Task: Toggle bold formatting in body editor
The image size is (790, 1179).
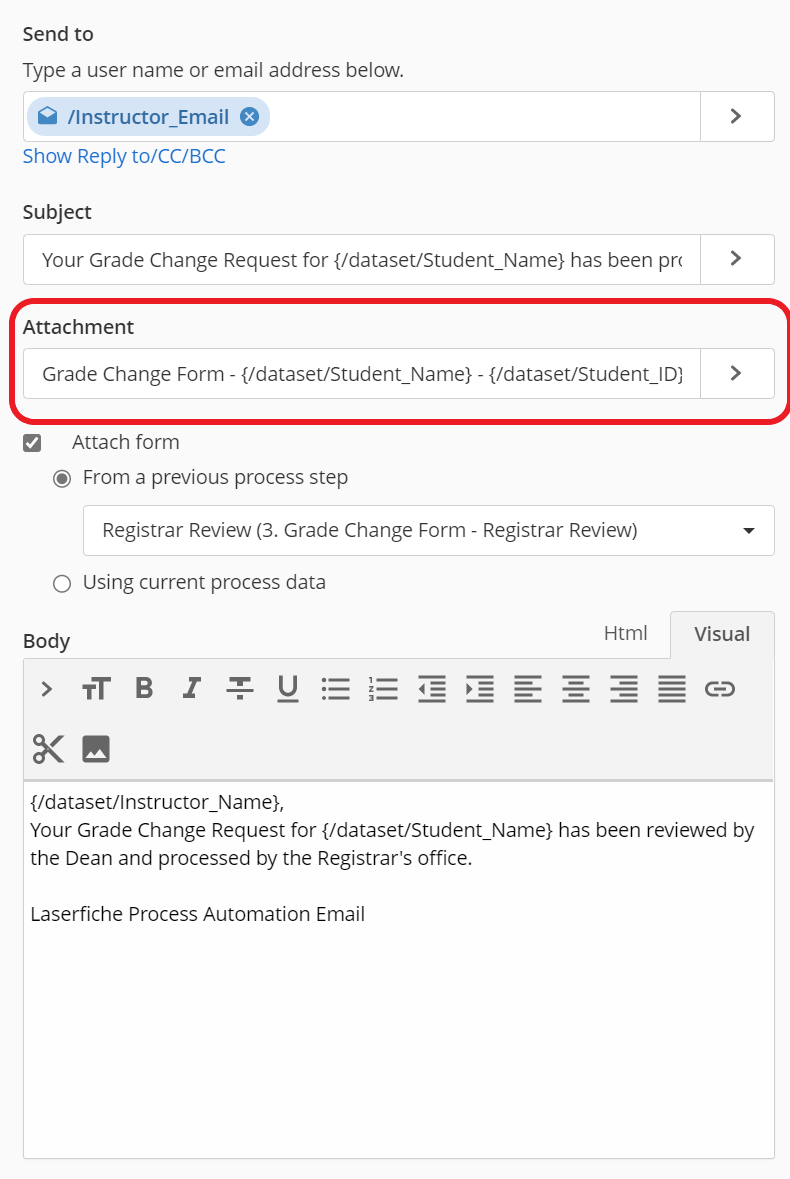Action: coord(144,688)
